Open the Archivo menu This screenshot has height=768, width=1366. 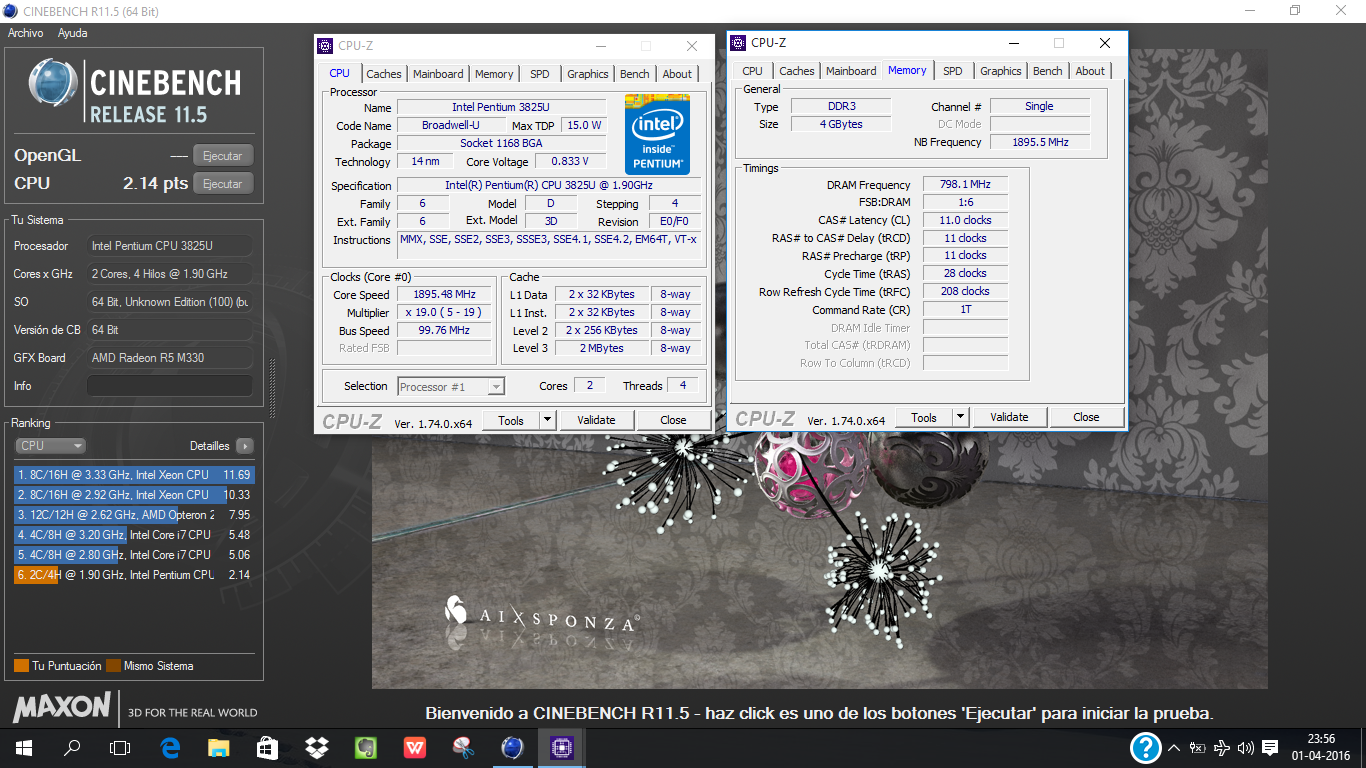[25, 33]
